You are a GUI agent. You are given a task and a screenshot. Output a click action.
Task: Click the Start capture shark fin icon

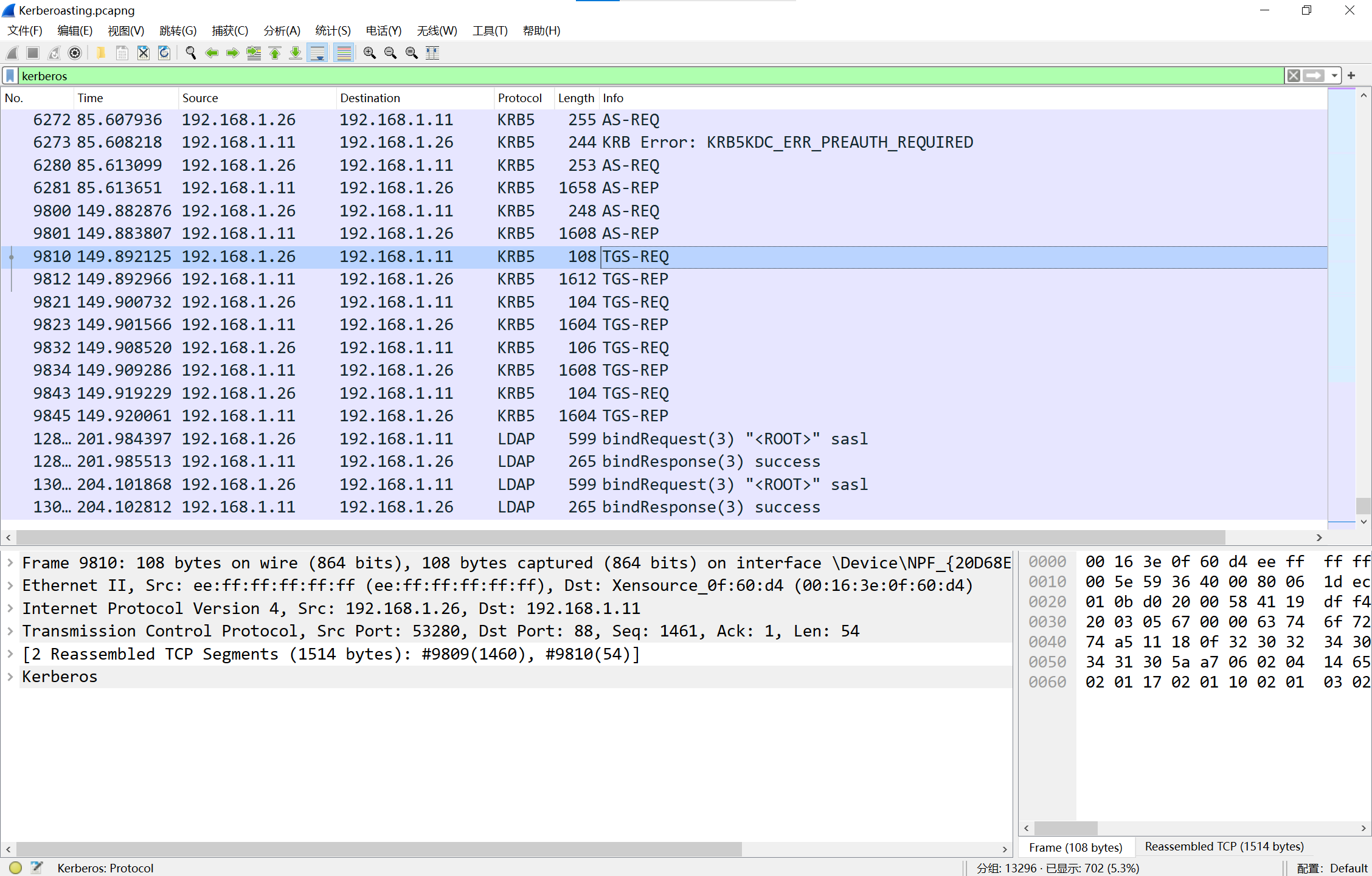click(x=13, y=53)
